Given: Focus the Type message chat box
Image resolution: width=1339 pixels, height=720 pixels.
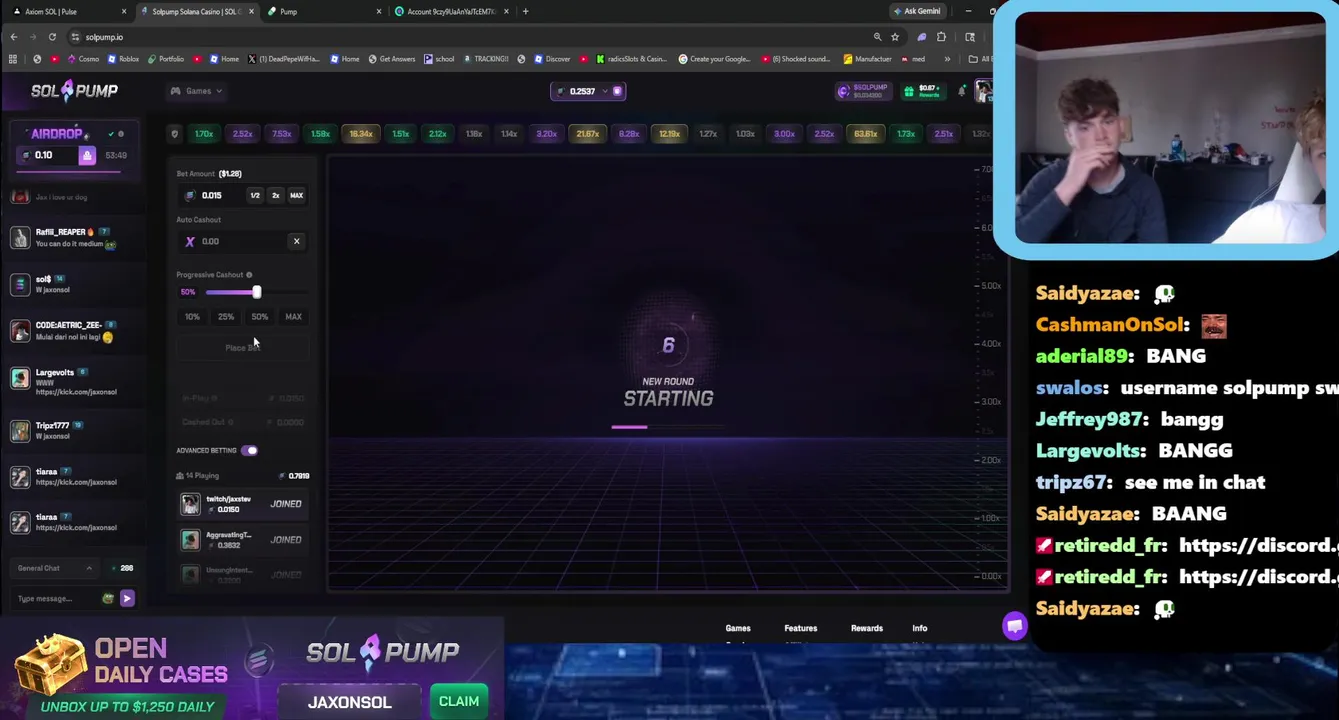Looking at the screenshot, I should click(x=58, y=598).
